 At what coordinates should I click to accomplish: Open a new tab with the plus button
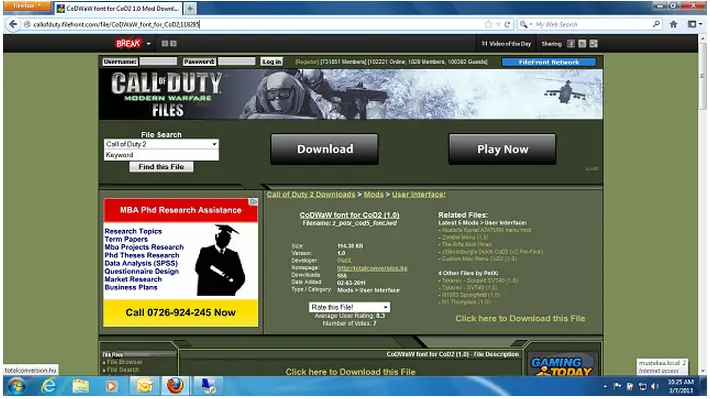point(190,8)
